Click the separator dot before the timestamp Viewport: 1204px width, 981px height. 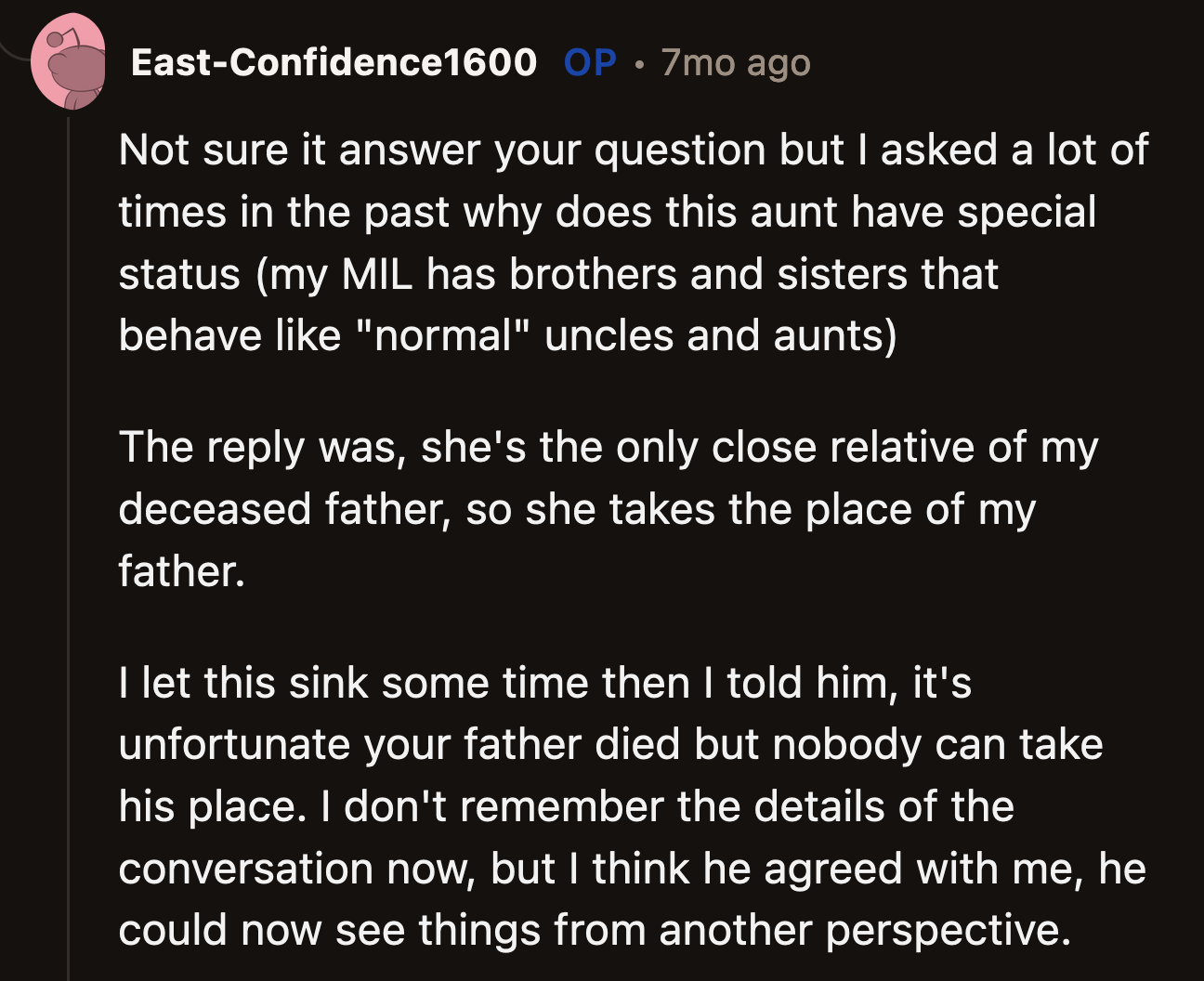(642, 65)
